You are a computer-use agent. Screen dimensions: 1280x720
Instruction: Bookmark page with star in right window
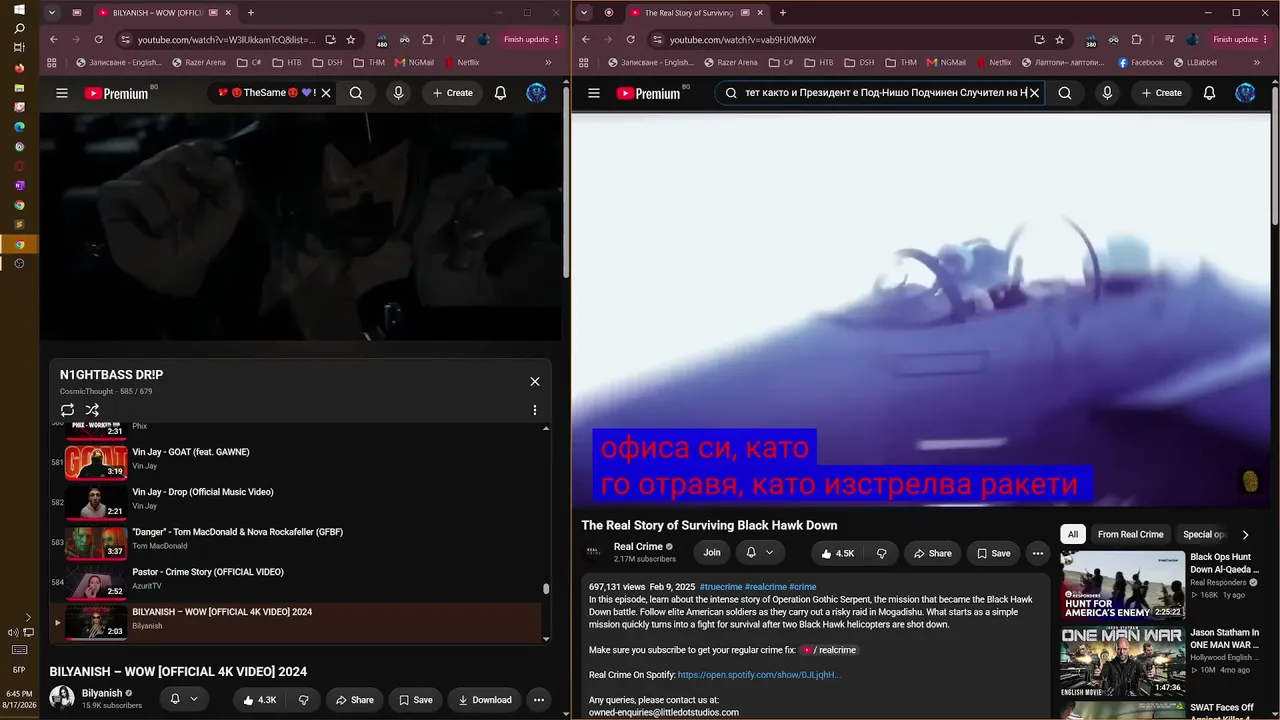[x=1060, y=40]
